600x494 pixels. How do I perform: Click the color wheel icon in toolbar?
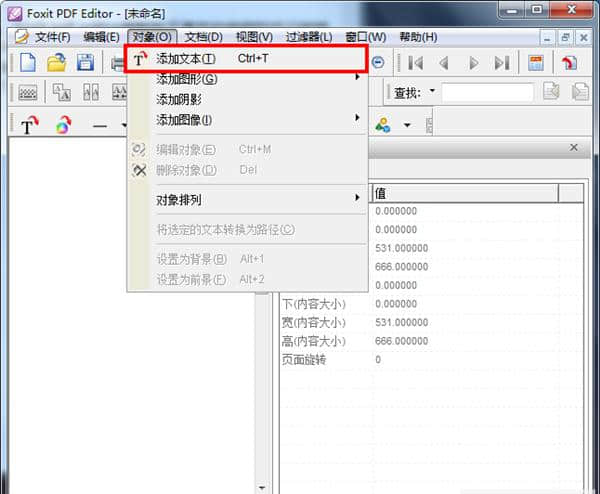[63, 125]
